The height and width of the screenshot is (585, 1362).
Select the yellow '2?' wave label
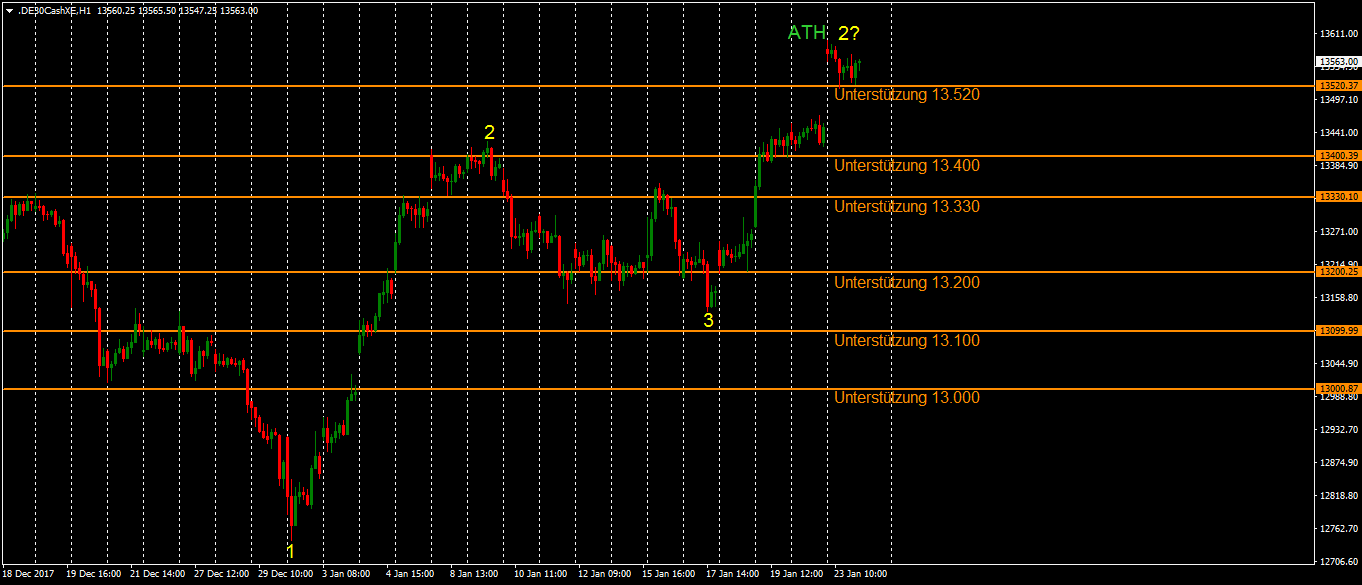tap(849, 33)
